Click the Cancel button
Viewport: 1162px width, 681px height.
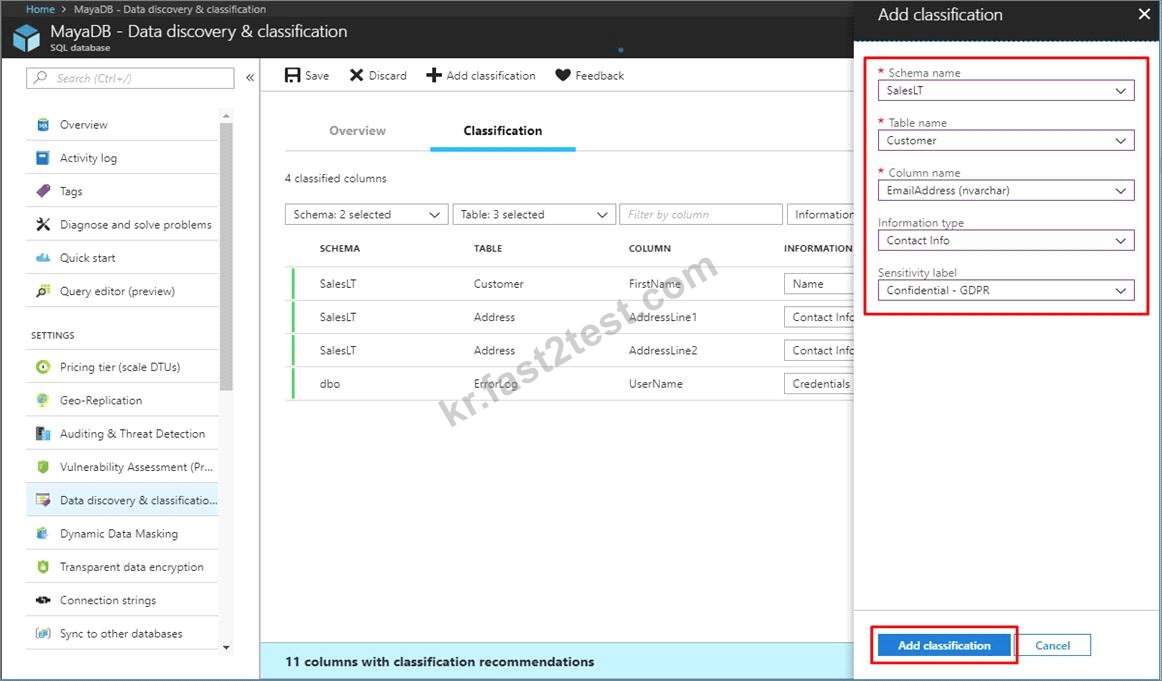point(1052,645)
